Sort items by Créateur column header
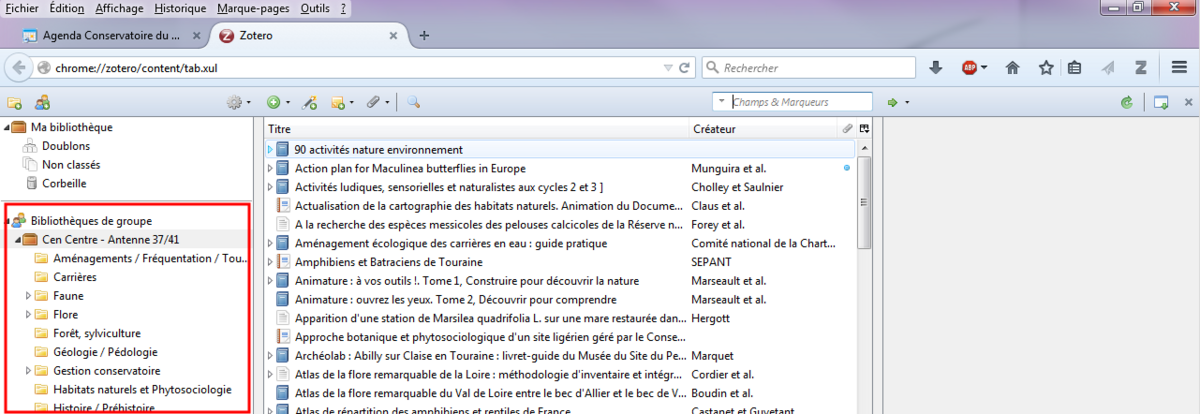This screenshot has width=1200, height=414. 760,129
